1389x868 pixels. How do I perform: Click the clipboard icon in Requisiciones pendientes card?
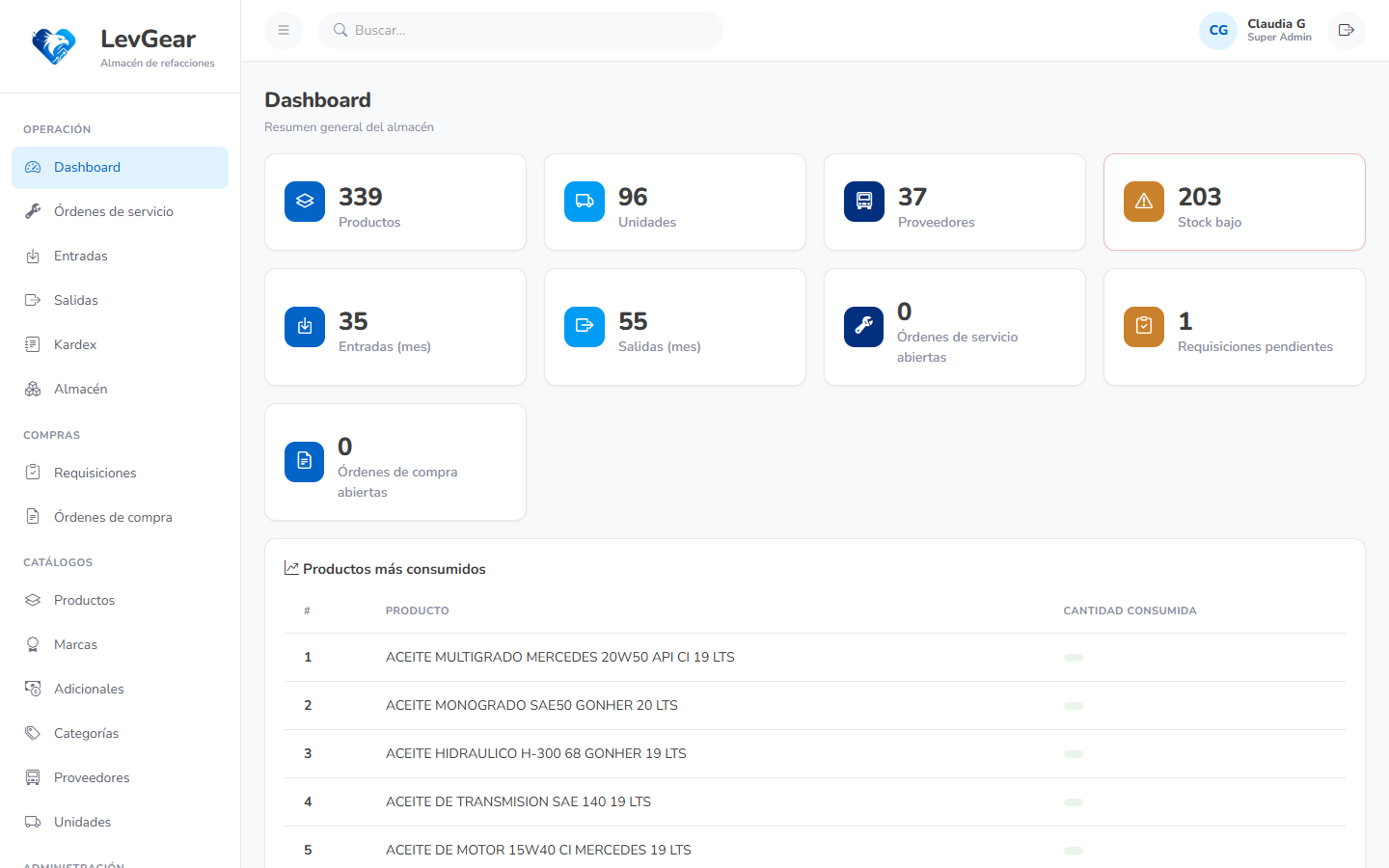[x=1144, y=326]
